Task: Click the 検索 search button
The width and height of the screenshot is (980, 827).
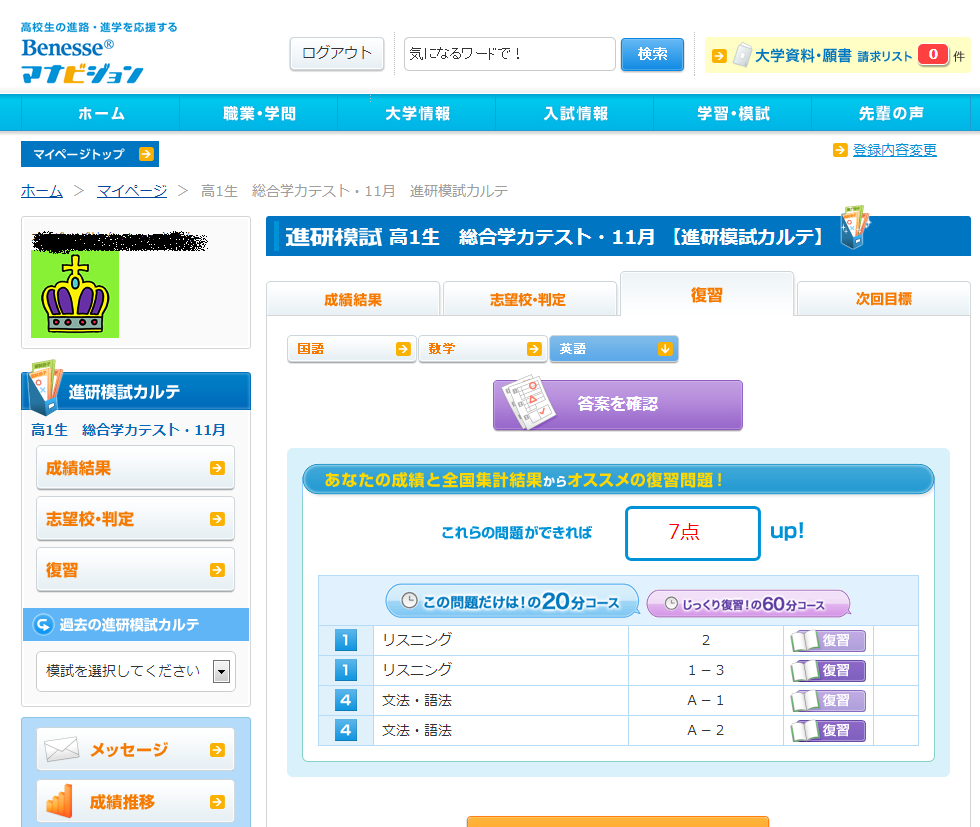Action: (x=652, y=54)
